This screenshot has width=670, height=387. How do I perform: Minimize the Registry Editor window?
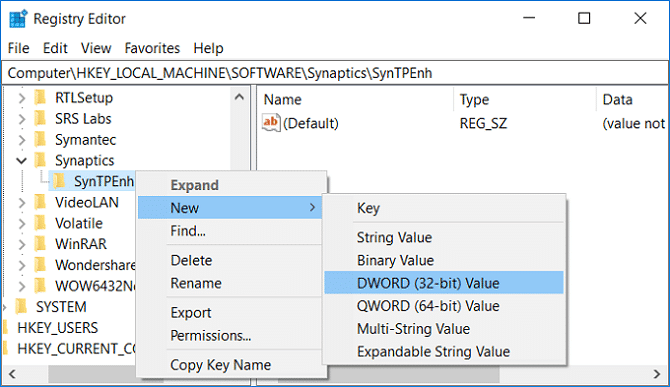pyautogui.click(x=529, y=18)
